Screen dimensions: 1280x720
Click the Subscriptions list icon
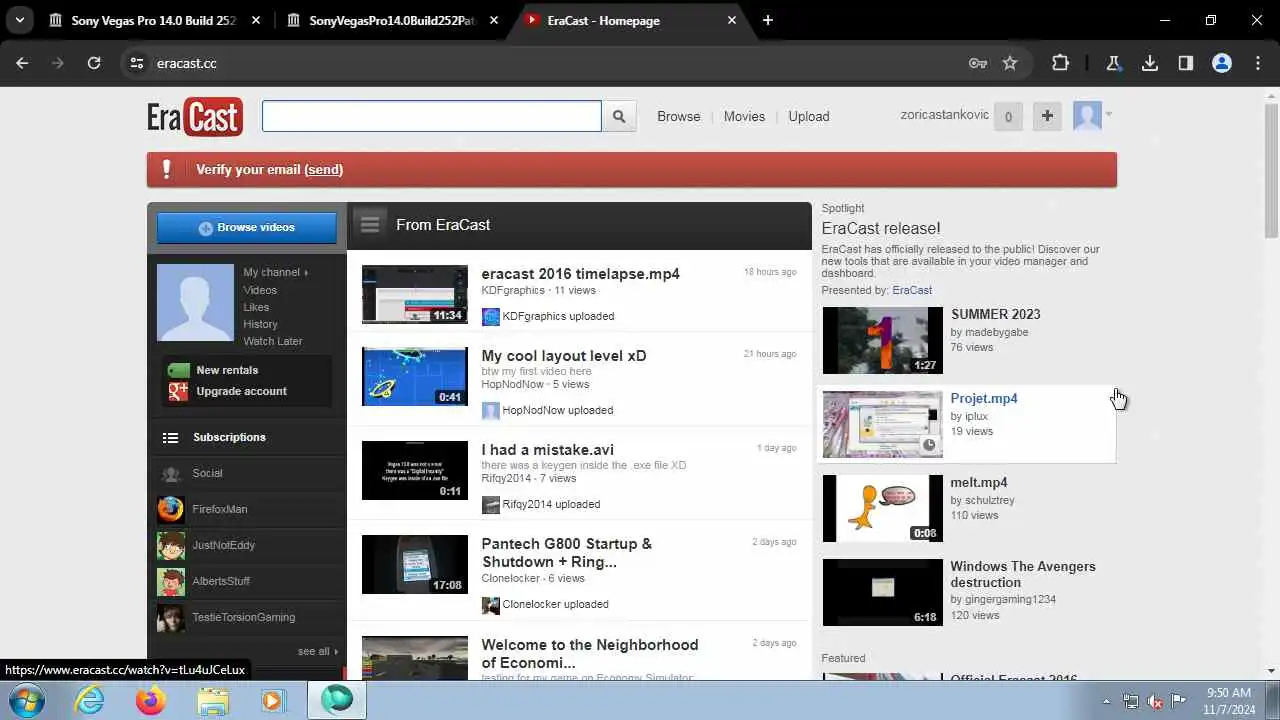[171, 437]
